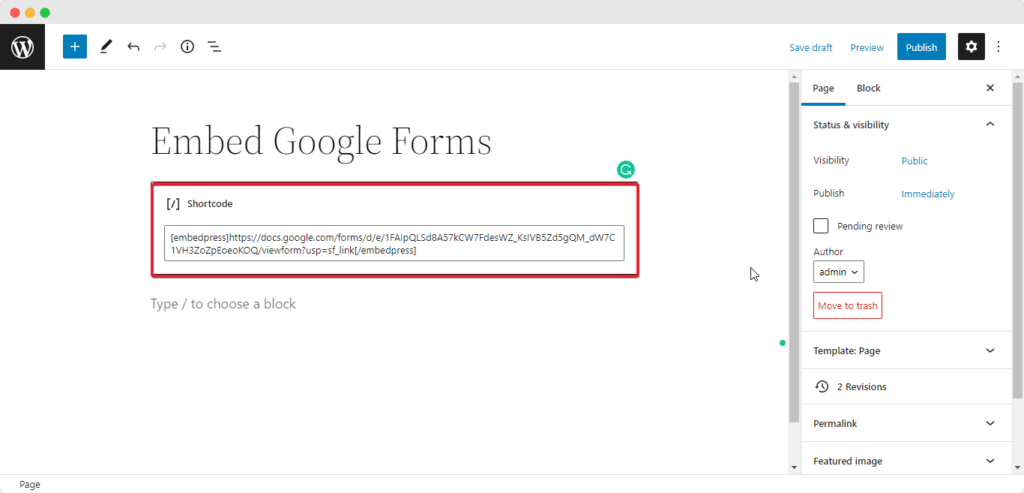Click the Shortcode block label

210,204
